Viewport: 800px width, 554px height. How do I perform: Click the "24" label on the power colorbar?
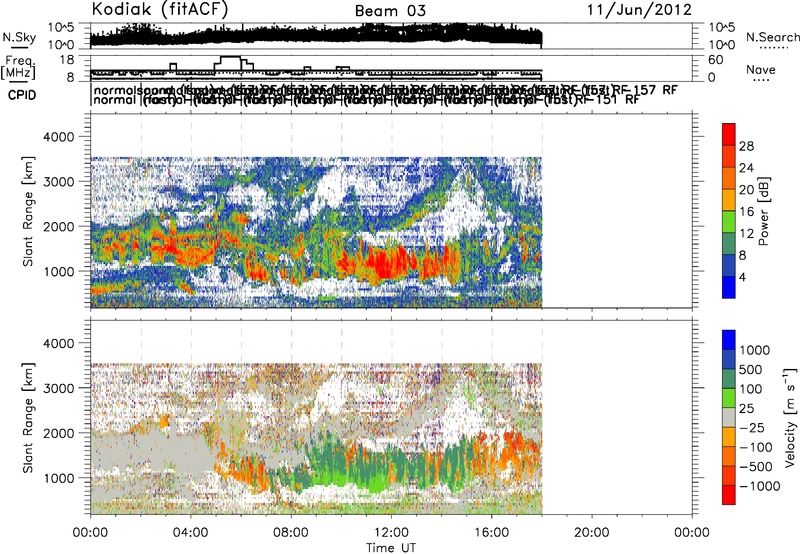(x=746, y=168)
